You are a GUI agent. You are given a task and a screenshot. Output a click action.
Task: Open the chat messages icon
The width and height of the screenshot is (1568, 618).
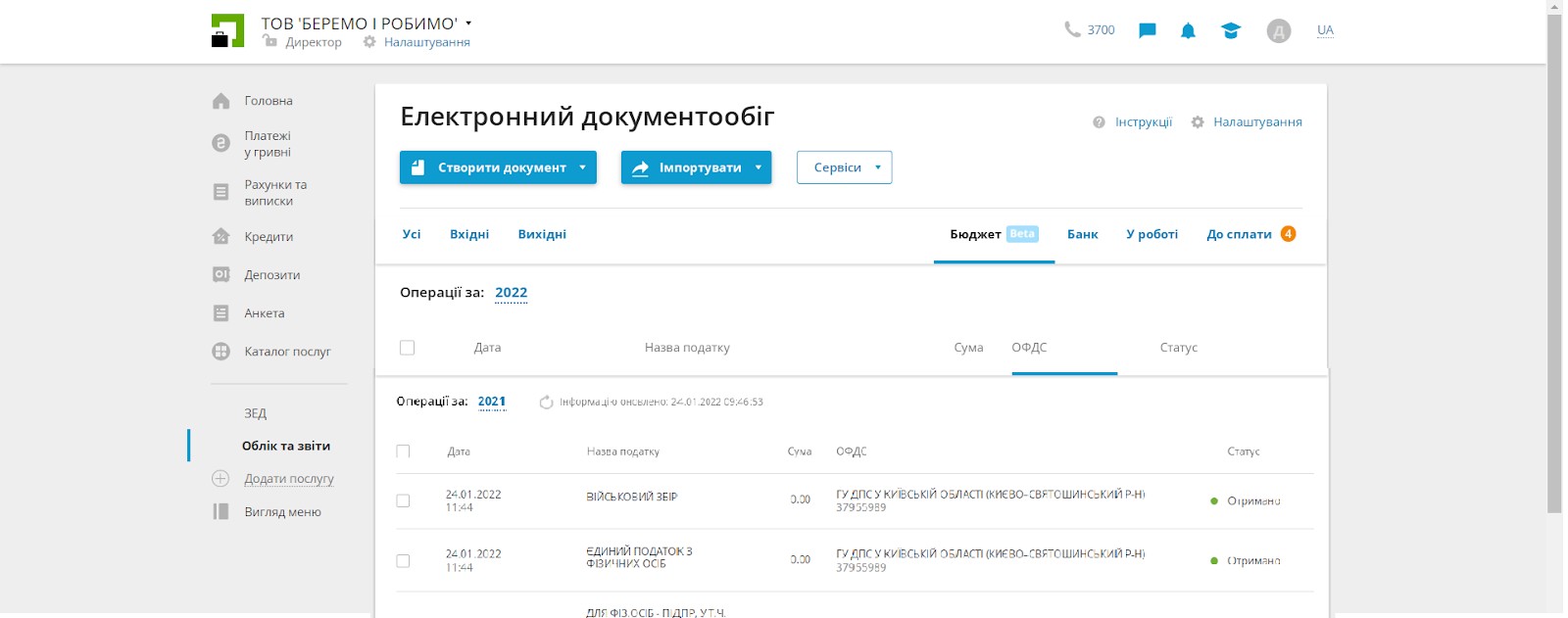(1147, 30)
